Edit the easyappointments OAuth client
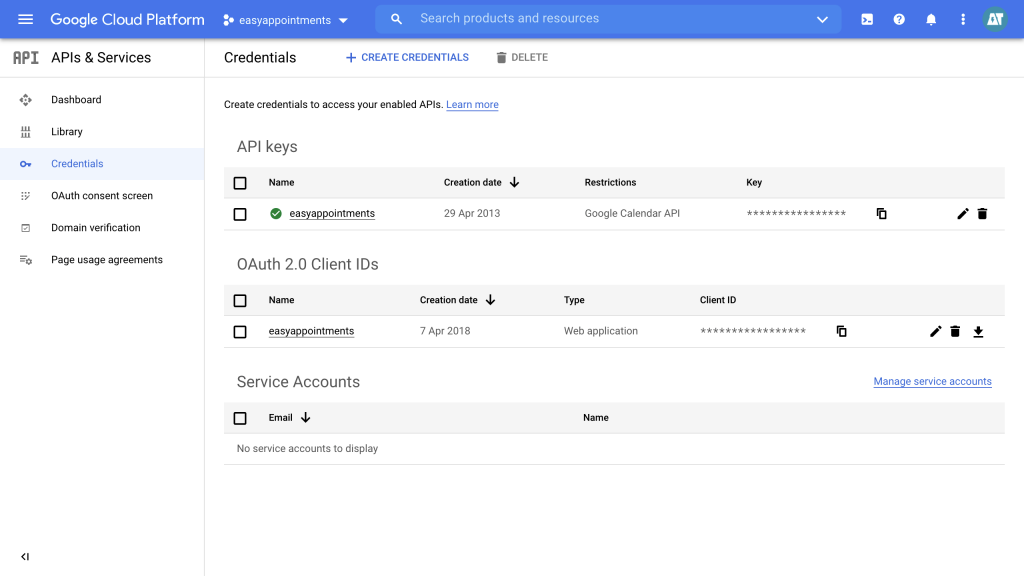 pos(935,331)
